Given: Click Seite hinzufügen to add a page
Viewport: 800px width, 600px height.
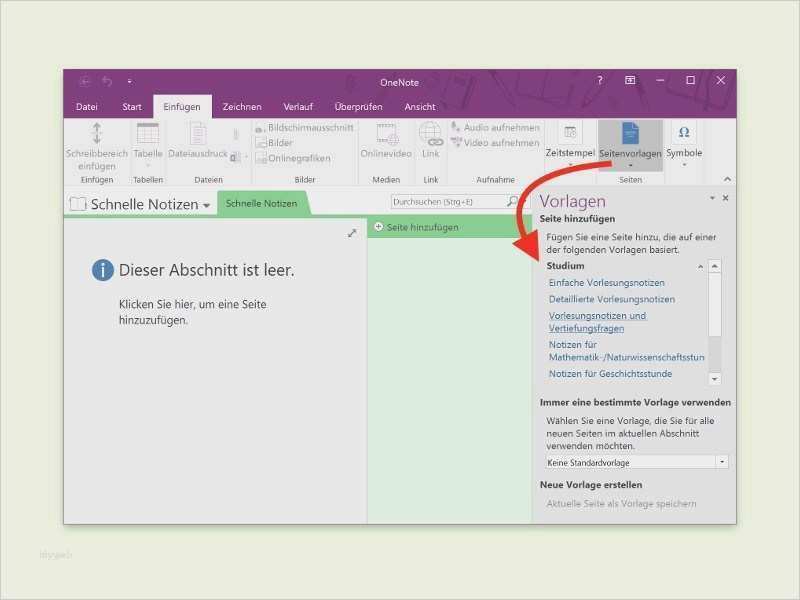Looking at the screenshot, I should [421, 227].
